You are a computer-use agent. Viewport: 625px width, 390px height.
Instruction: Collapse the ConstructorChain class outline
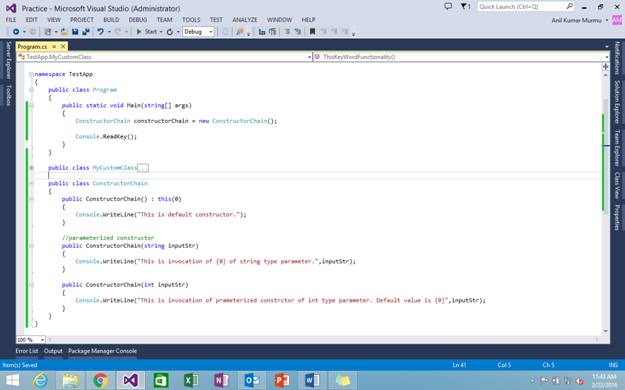pos(31,183)
